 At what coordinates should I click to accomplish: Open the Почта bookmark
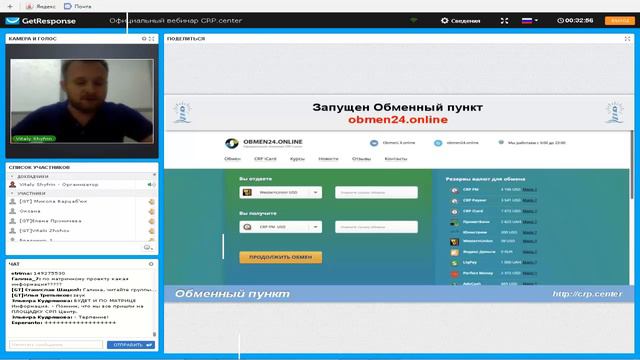click(78, 6)
